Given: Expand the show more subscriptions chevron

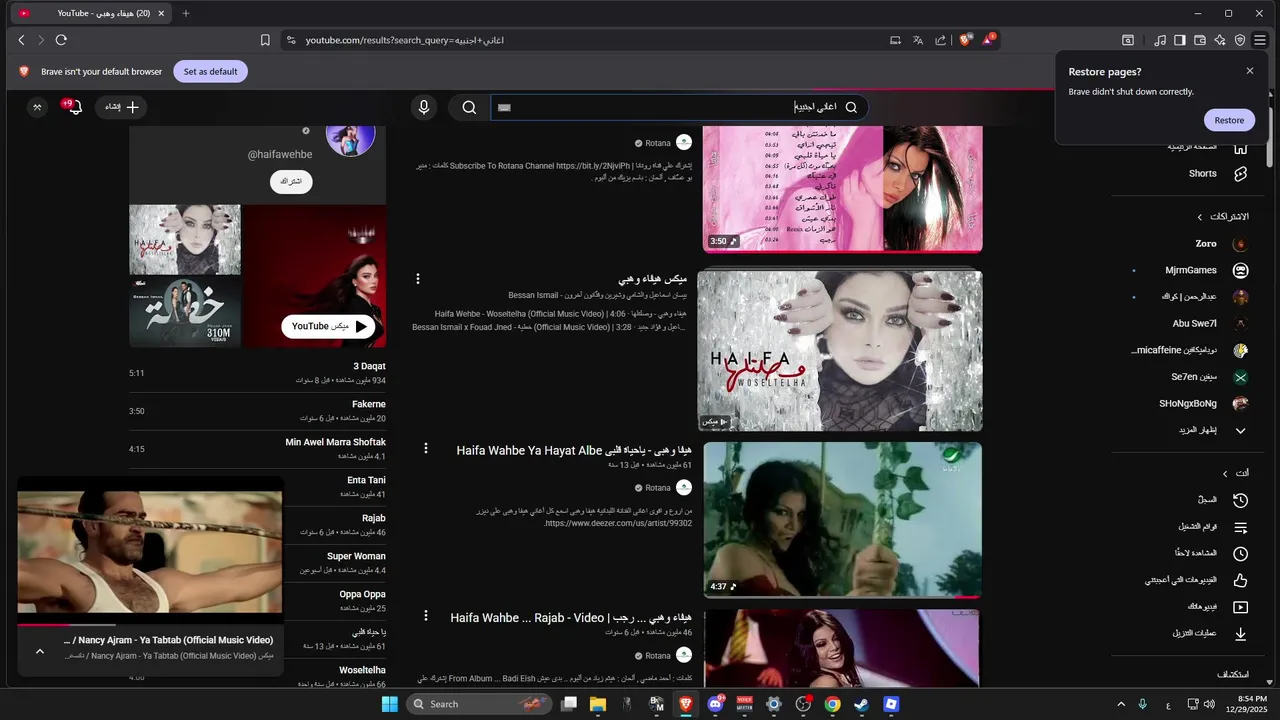Looking at the screenshot, I should click(x=1240, y=430).
